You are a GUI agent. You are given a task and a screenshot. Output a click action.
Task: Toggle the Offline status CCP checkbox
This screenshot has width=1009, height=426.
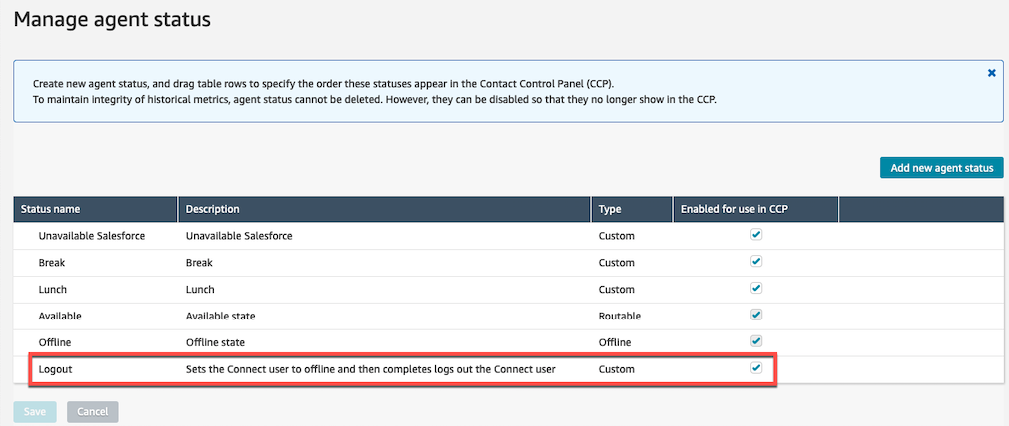click(756, 340)
